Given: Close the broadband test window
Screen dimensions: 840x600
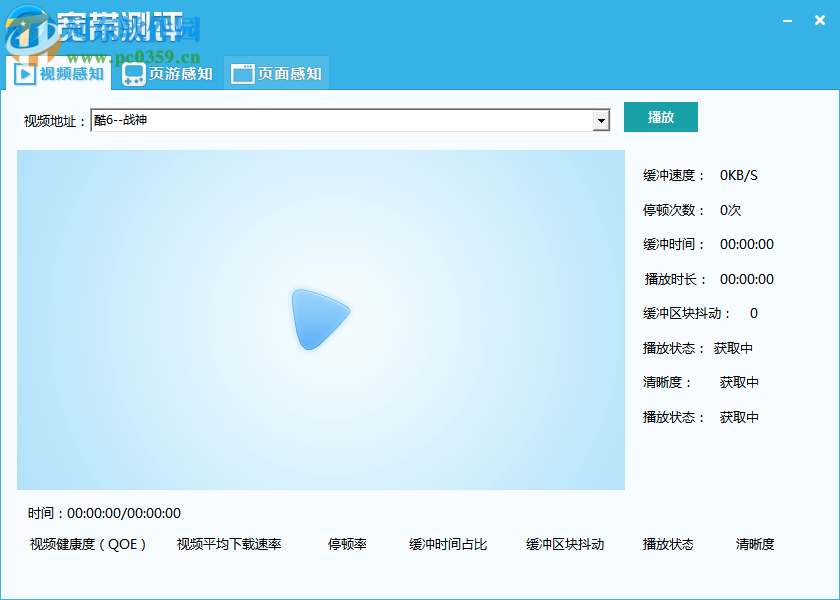Looking at the screenshot, I should pyautogui.click(x=819, y=20).
